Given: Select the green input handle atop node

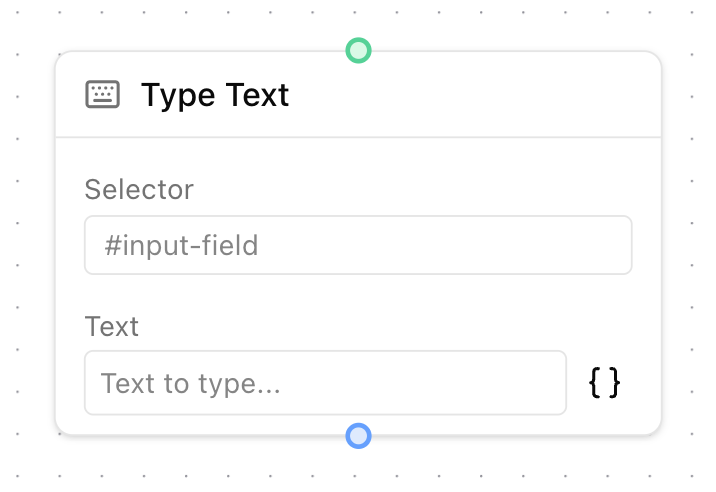Looking at the screenshot, I should (358, 50).
